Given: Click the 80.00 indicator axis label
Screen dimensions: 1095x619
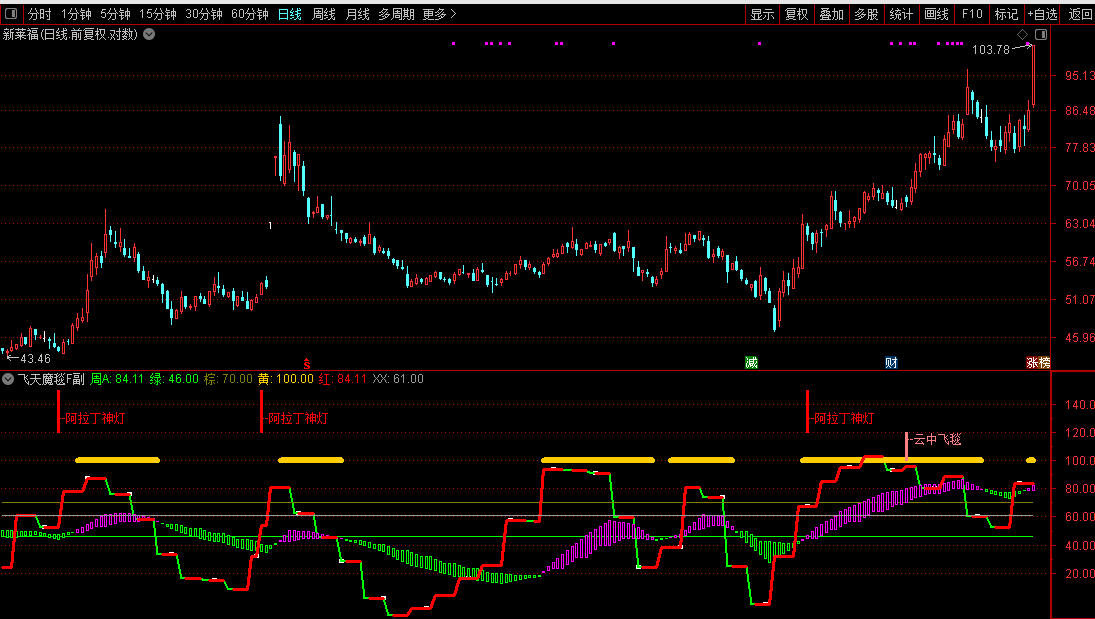Looking at the screenshot, I should pos(1080,489).
